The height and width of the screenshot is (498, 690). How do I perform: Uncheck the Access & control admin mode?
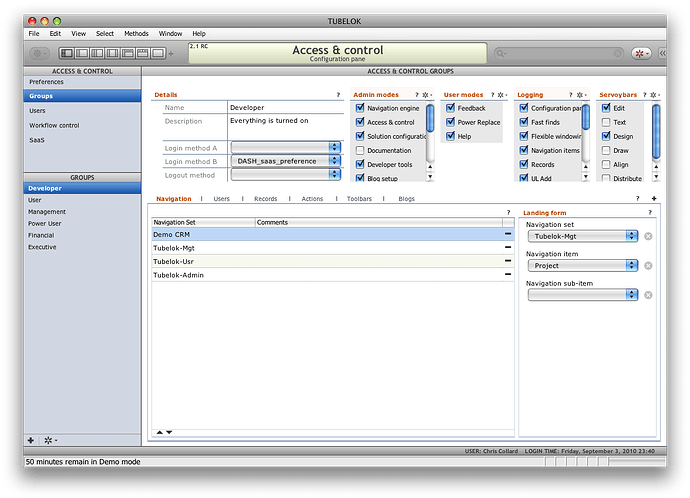[360, 122]
